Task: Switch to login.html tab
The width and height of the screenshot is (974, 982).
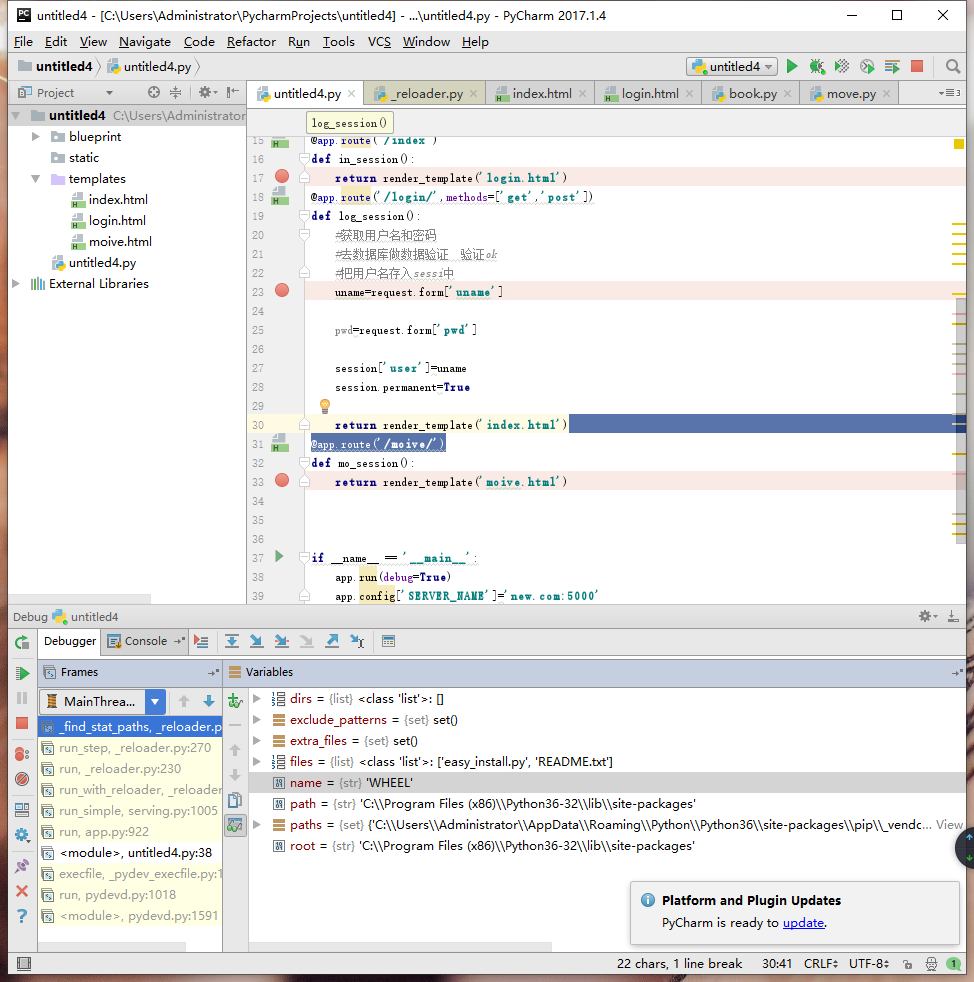Action: coord(650,94)
